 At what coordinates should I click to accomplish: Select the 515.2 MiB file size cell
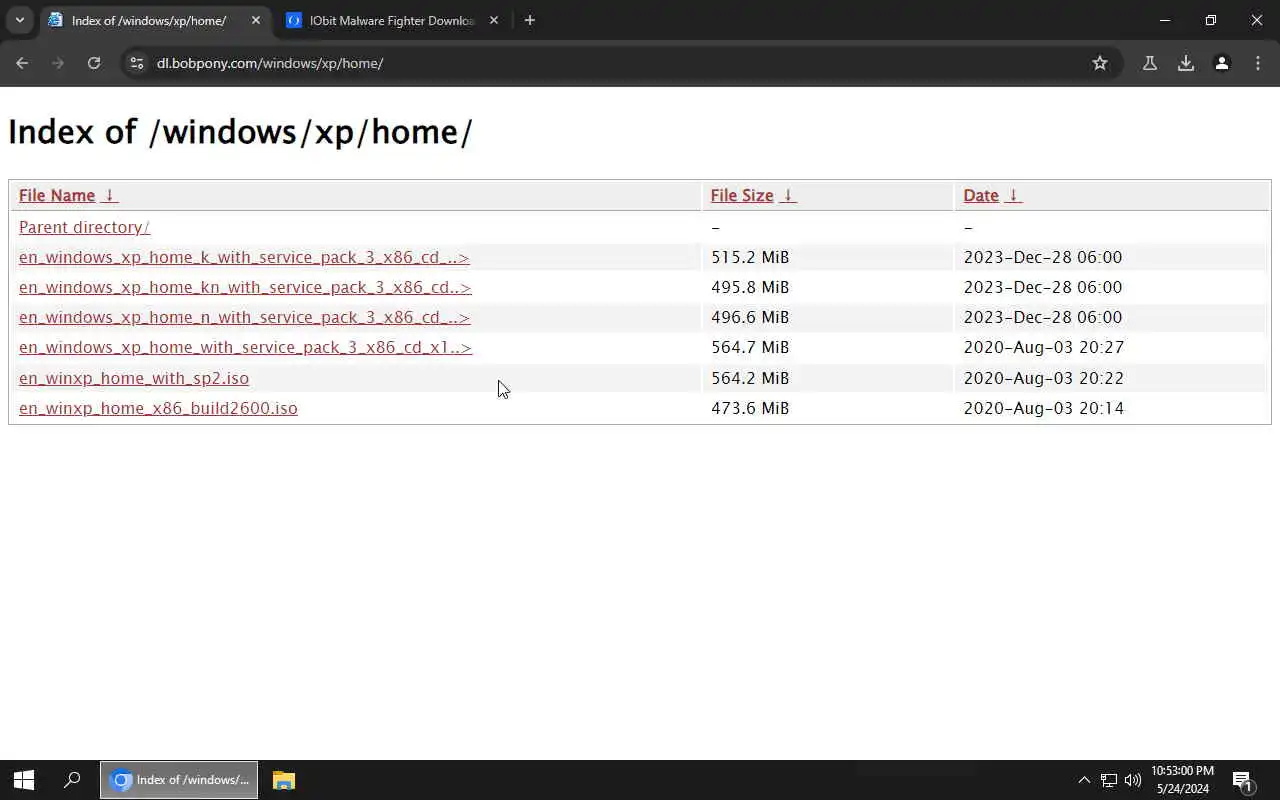[x=750, y=257]
